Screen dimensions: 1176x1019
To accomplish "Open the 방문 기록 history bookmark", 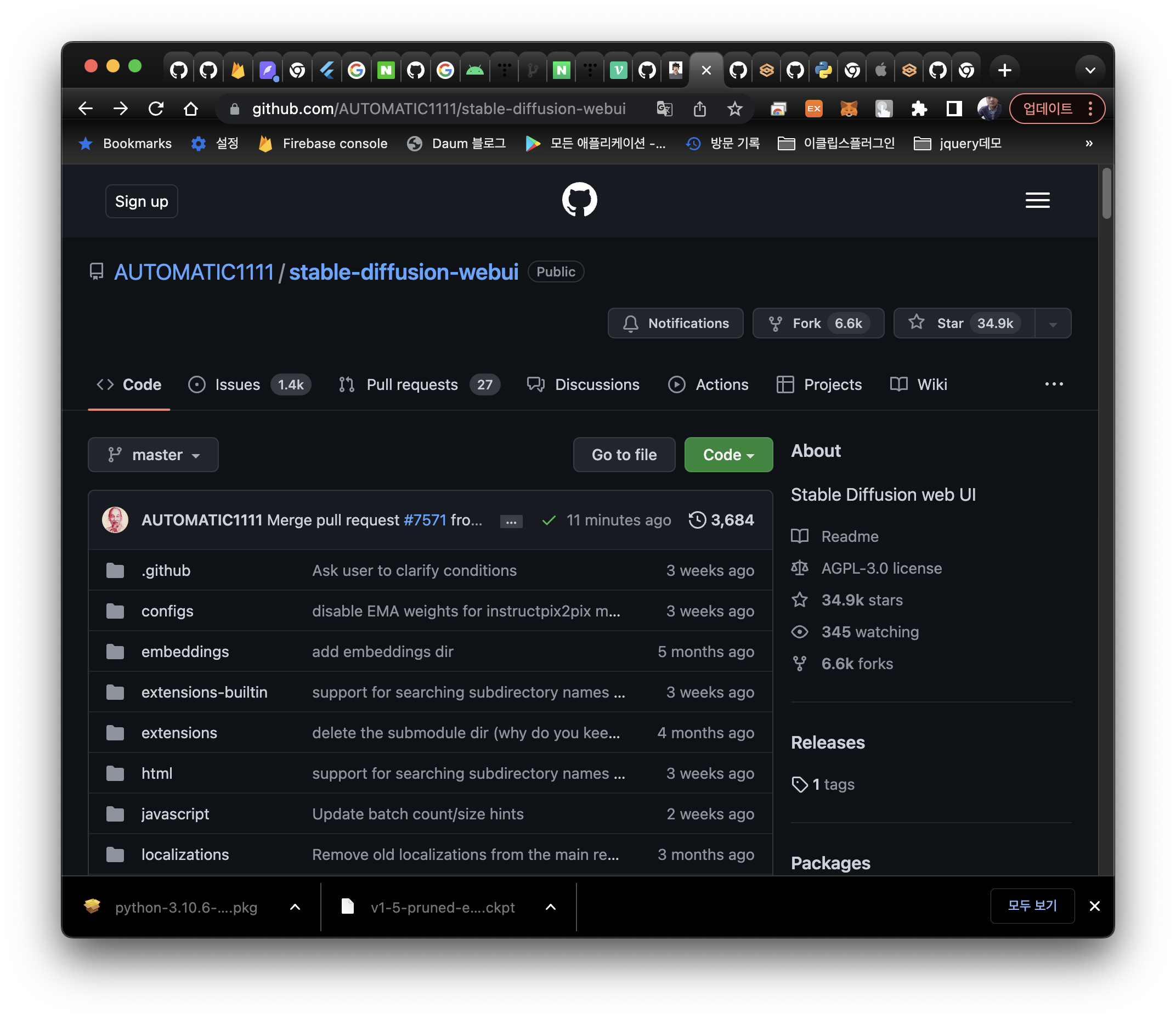I will (x=723, y=143).
